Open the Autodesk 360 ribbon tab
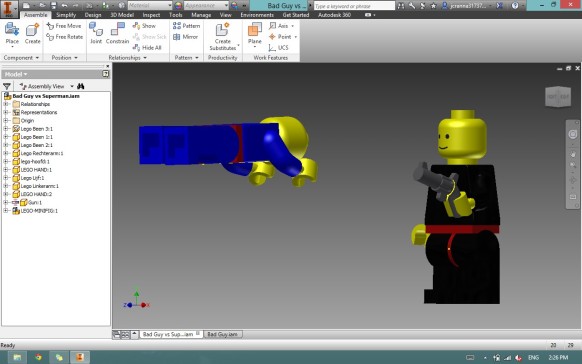 [334, 15]
